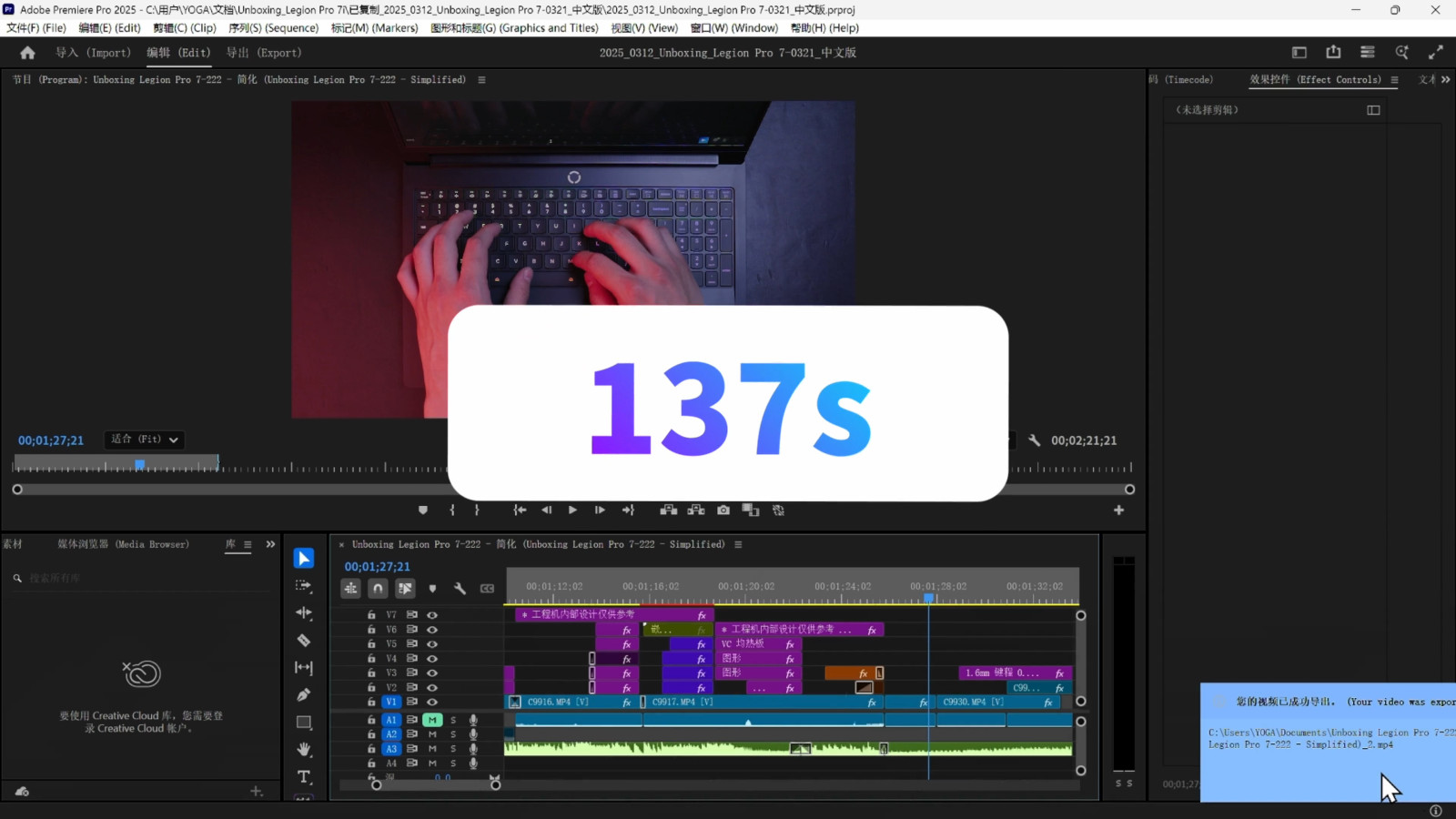Viewport: 1456px width, 819px height.
Task: Switch to the Effect Controls tab
Action: point(1315,80)
